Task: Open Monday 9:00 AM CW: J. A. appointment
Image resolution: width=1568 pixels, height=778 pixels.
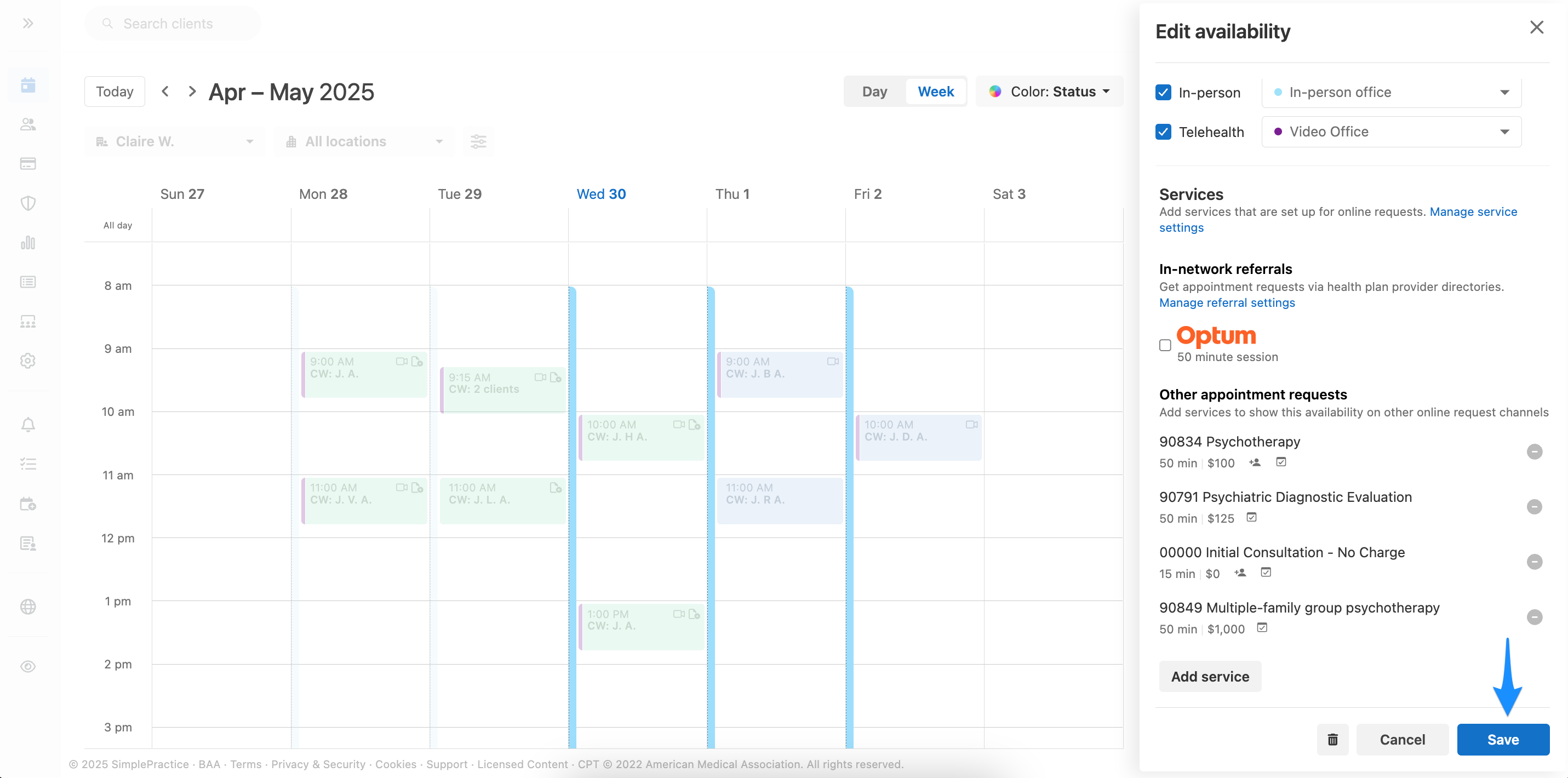Action: pyautogui.click(x=365, y=374)
